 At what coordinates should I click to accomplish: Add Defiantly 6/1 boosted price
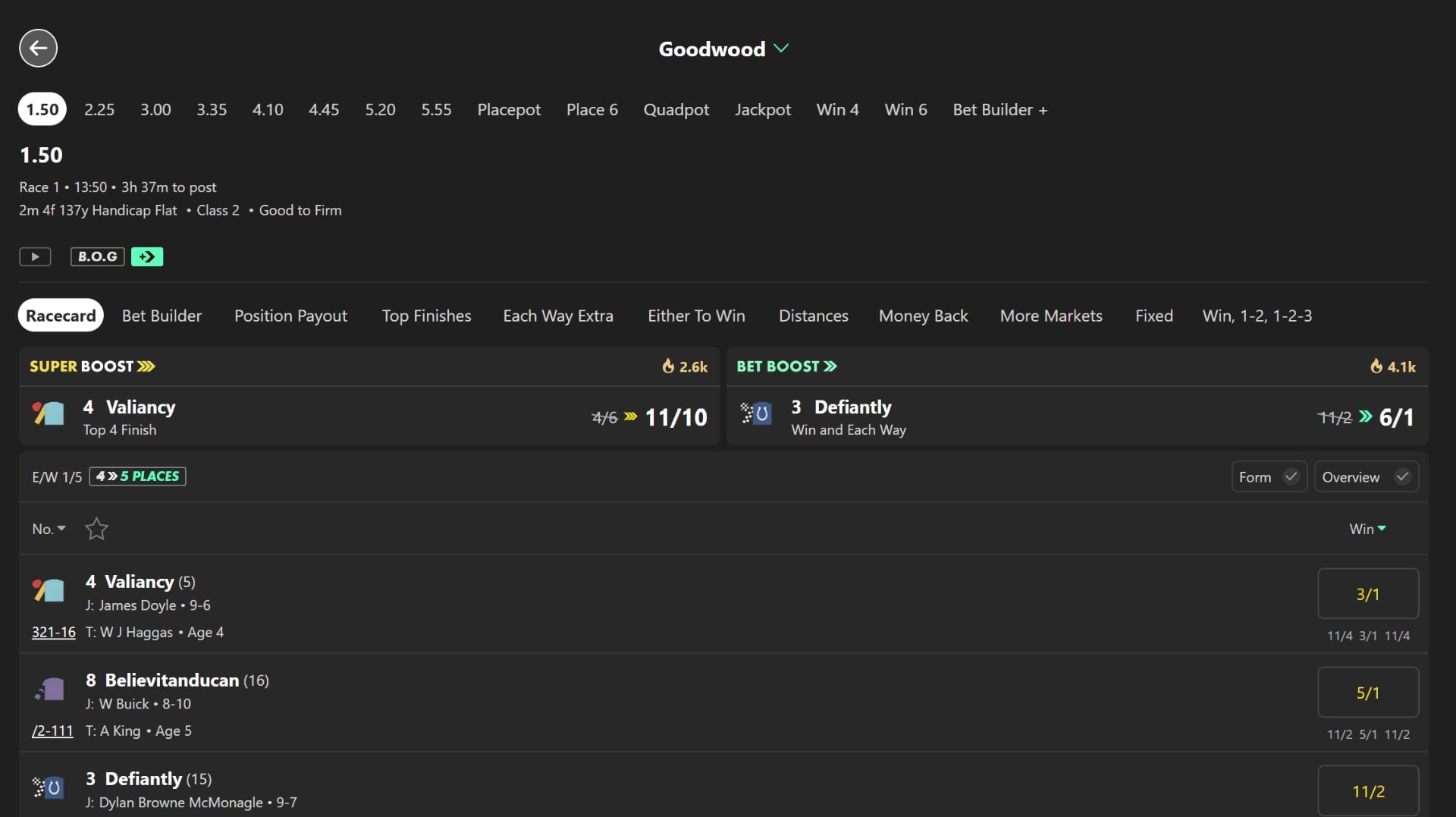click(x=1396, y=417)
